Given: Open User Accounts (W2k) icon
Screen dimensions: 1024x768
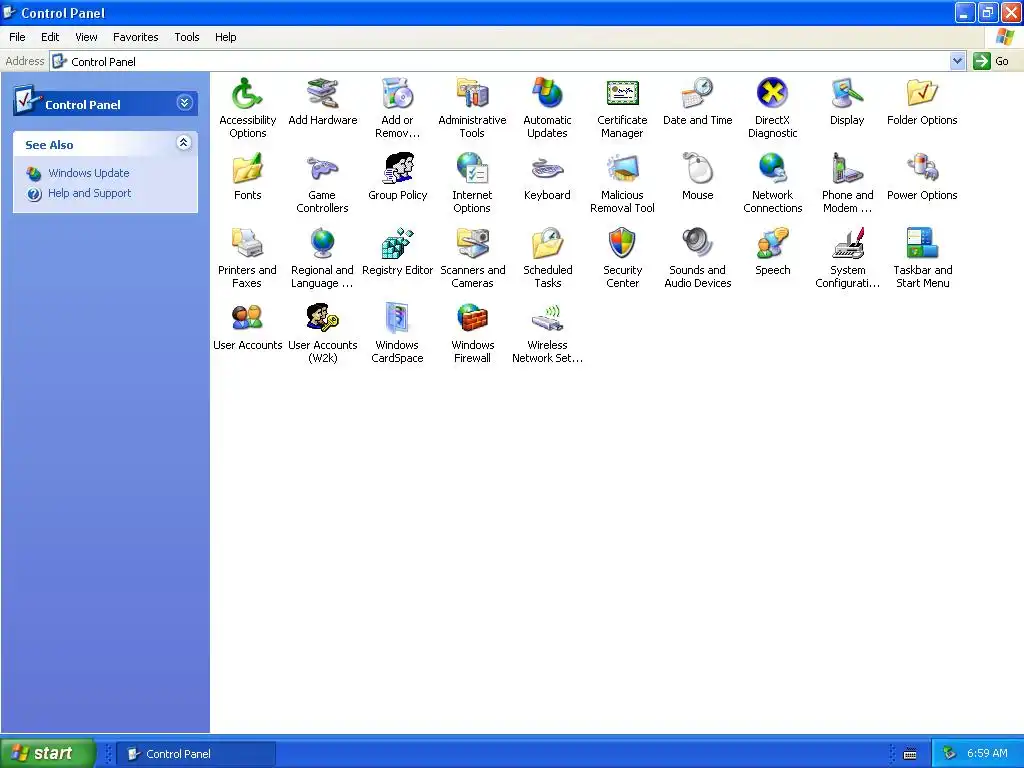Looking at the screenshot, I should [323, 333].
